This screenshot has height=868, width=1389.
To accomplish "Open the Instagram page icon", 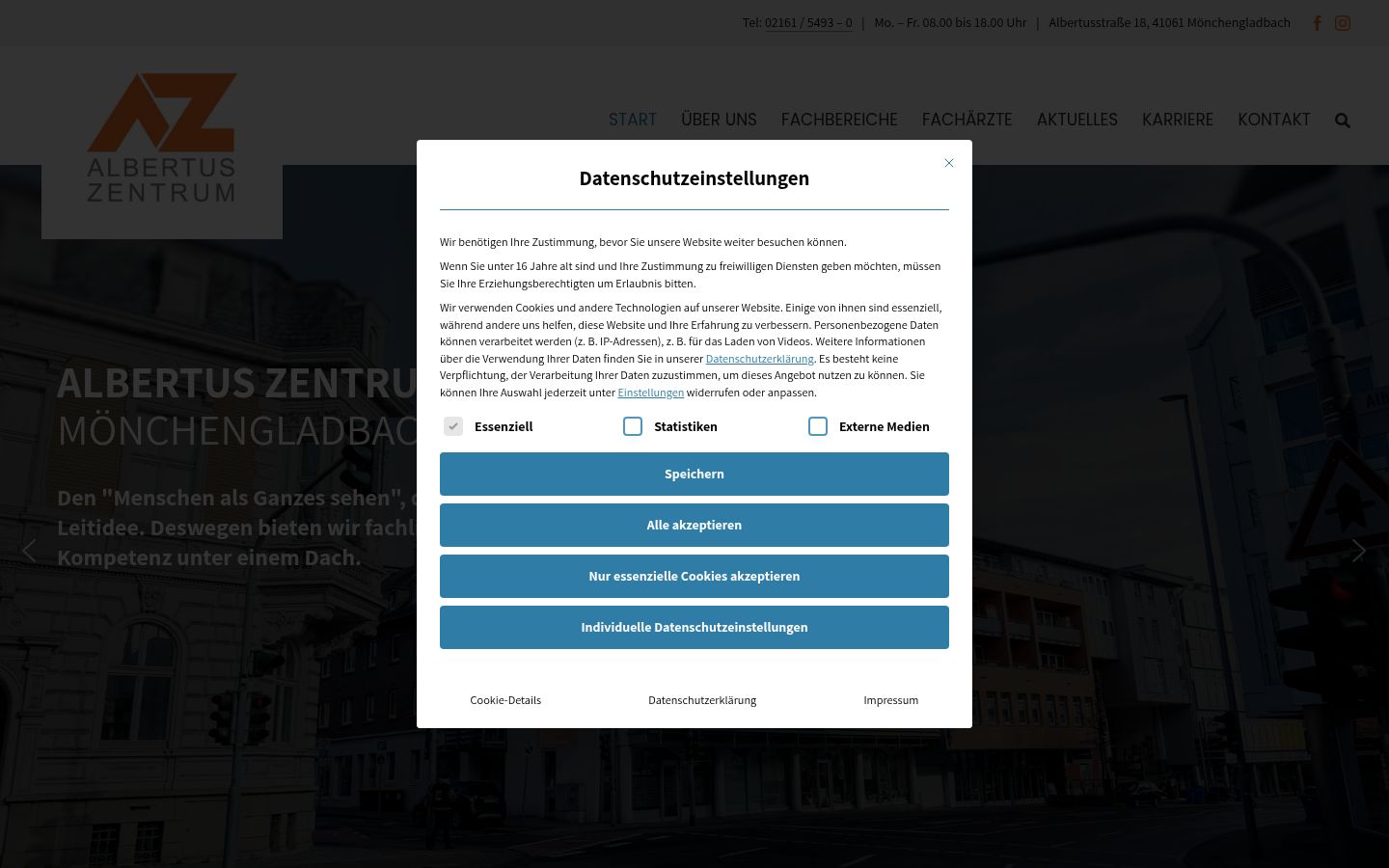I will (x=1343, y=23).
